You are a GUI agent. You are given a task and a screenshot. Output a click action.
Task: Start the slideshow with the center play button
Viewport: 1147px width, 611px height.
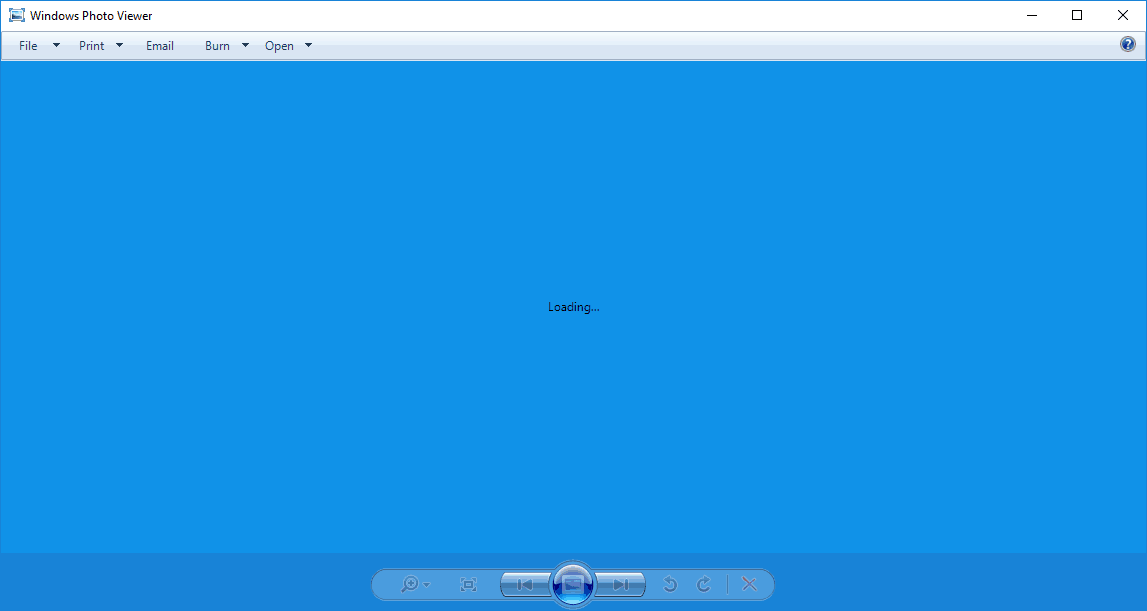click(573, 584)
